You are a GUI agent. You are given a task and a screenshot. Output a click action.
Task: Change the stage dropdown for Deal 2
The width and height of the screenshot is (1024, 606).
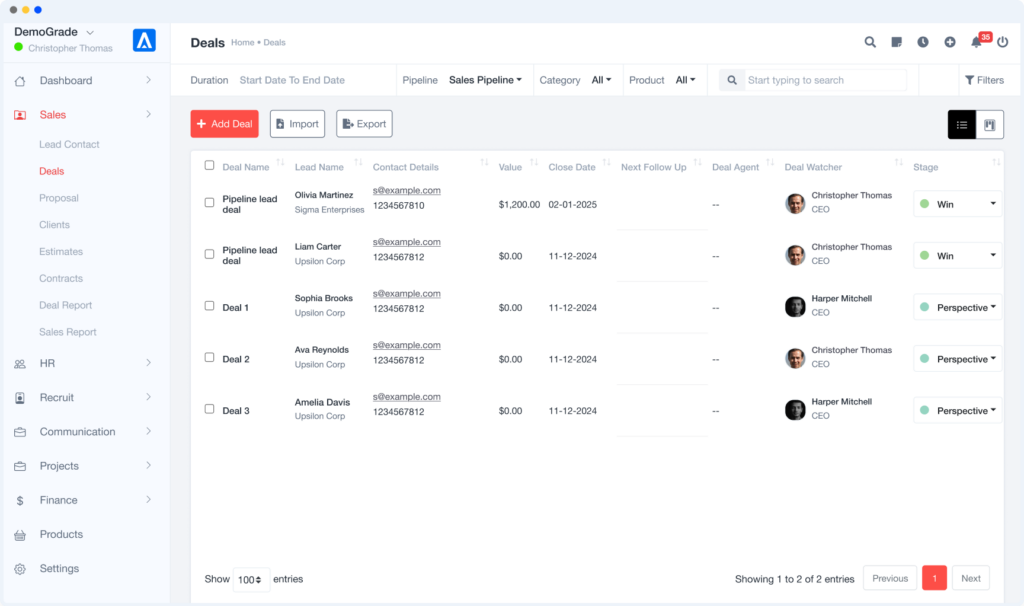pyautogui.click(x=957, y=358)
